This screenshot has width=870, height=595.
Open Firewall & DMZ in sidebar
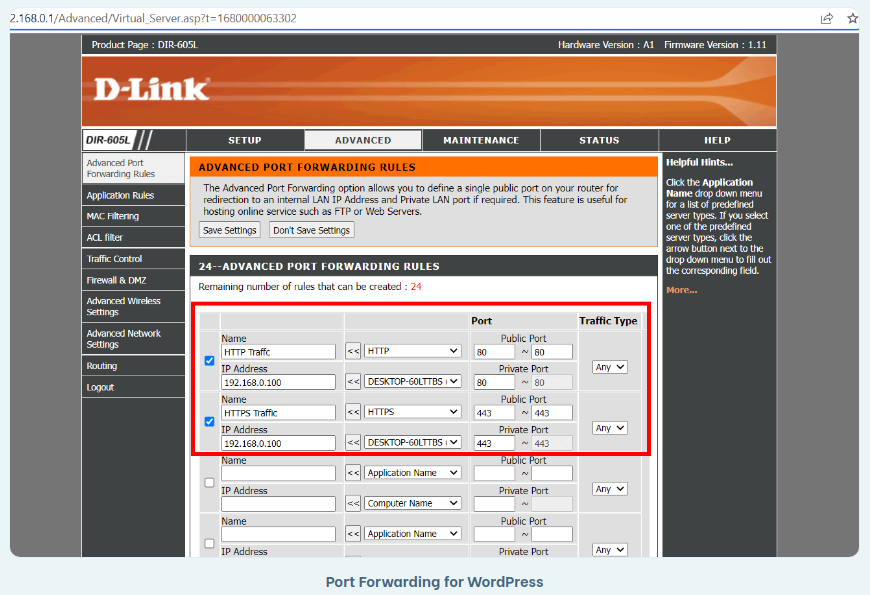133,280
